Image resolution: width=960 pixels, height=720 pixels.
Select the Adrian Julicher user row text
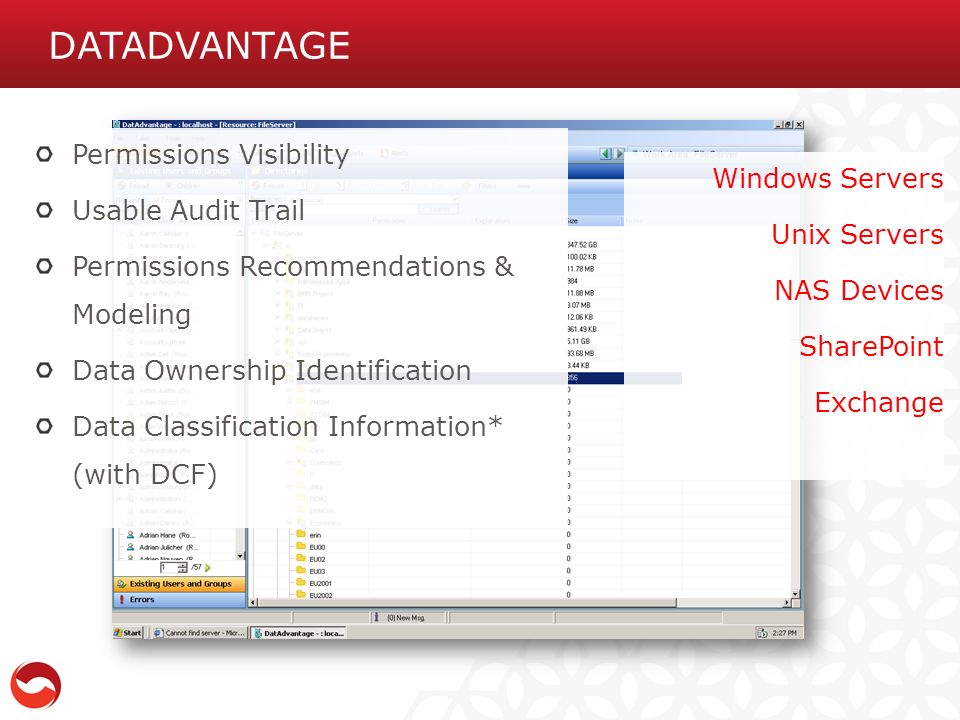(x=169, y=547)
